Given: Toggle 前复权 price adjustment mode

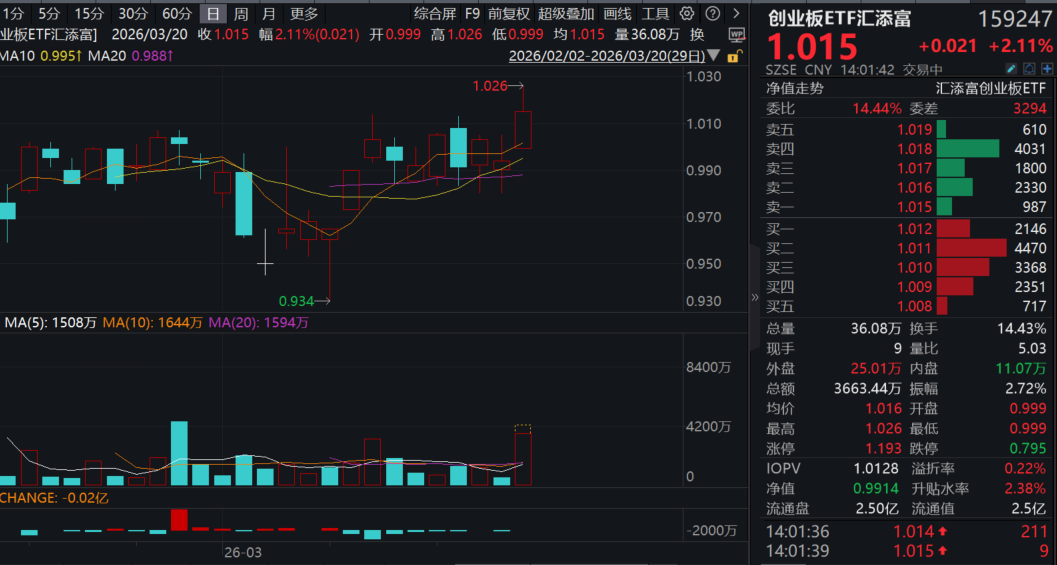Looking at the screenshot, I should [509, 14].
